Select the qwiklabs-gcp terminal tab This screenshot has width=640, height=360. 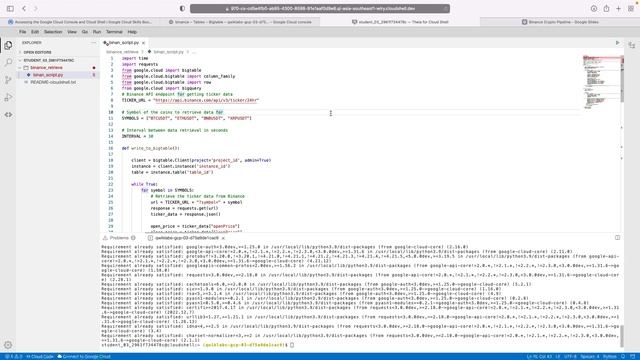coord(187,238)
